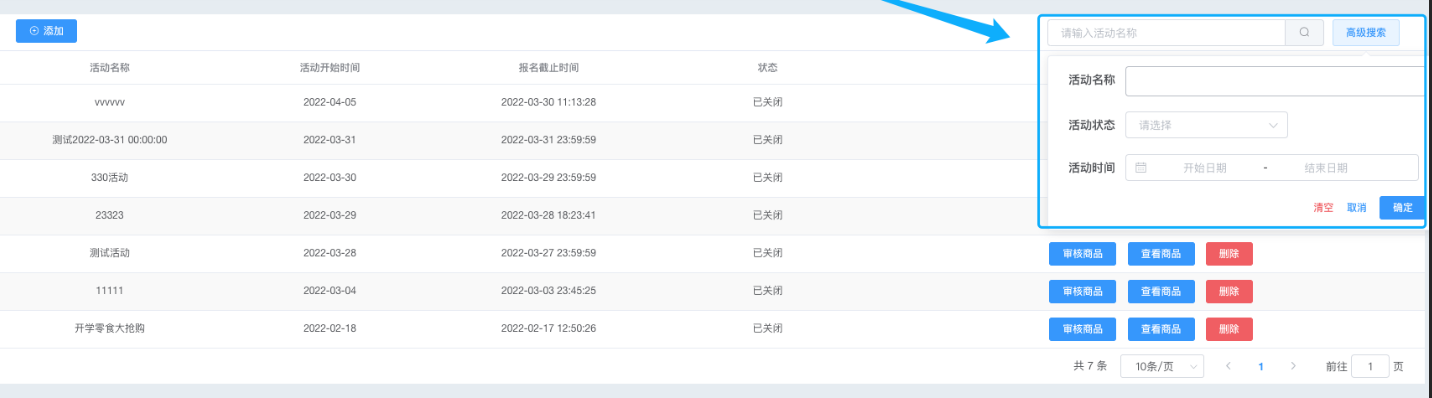Open the 活动状态 请选择 dropdown
1432x398 pixels.
click(x=1206, y=125)
